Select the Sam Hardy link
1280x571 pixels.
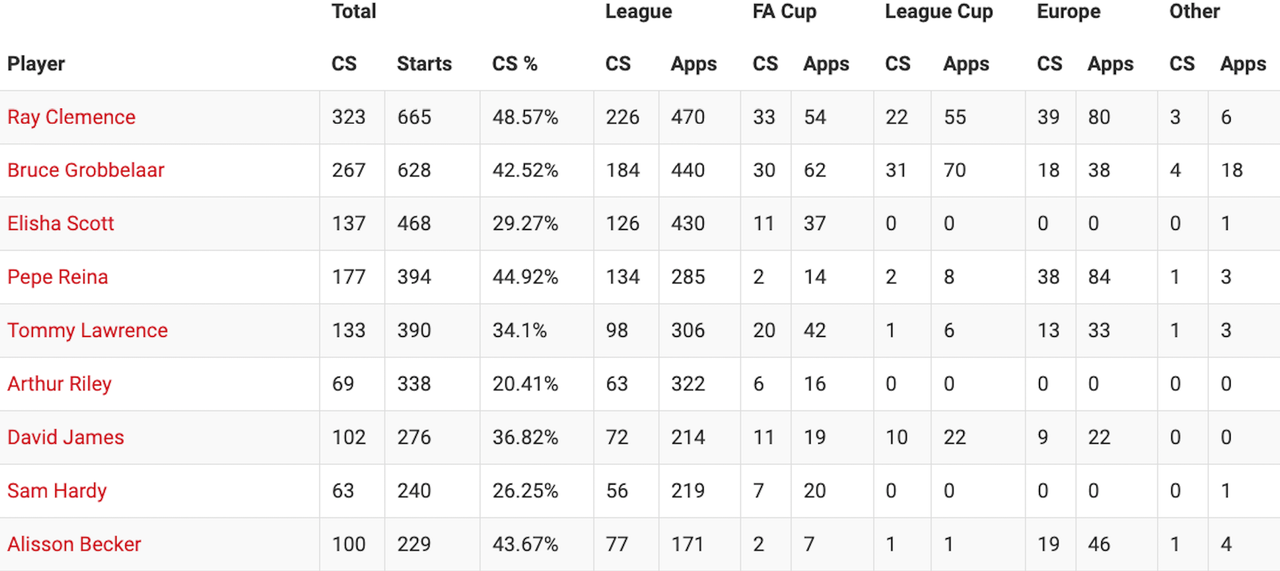pos(57,491)
